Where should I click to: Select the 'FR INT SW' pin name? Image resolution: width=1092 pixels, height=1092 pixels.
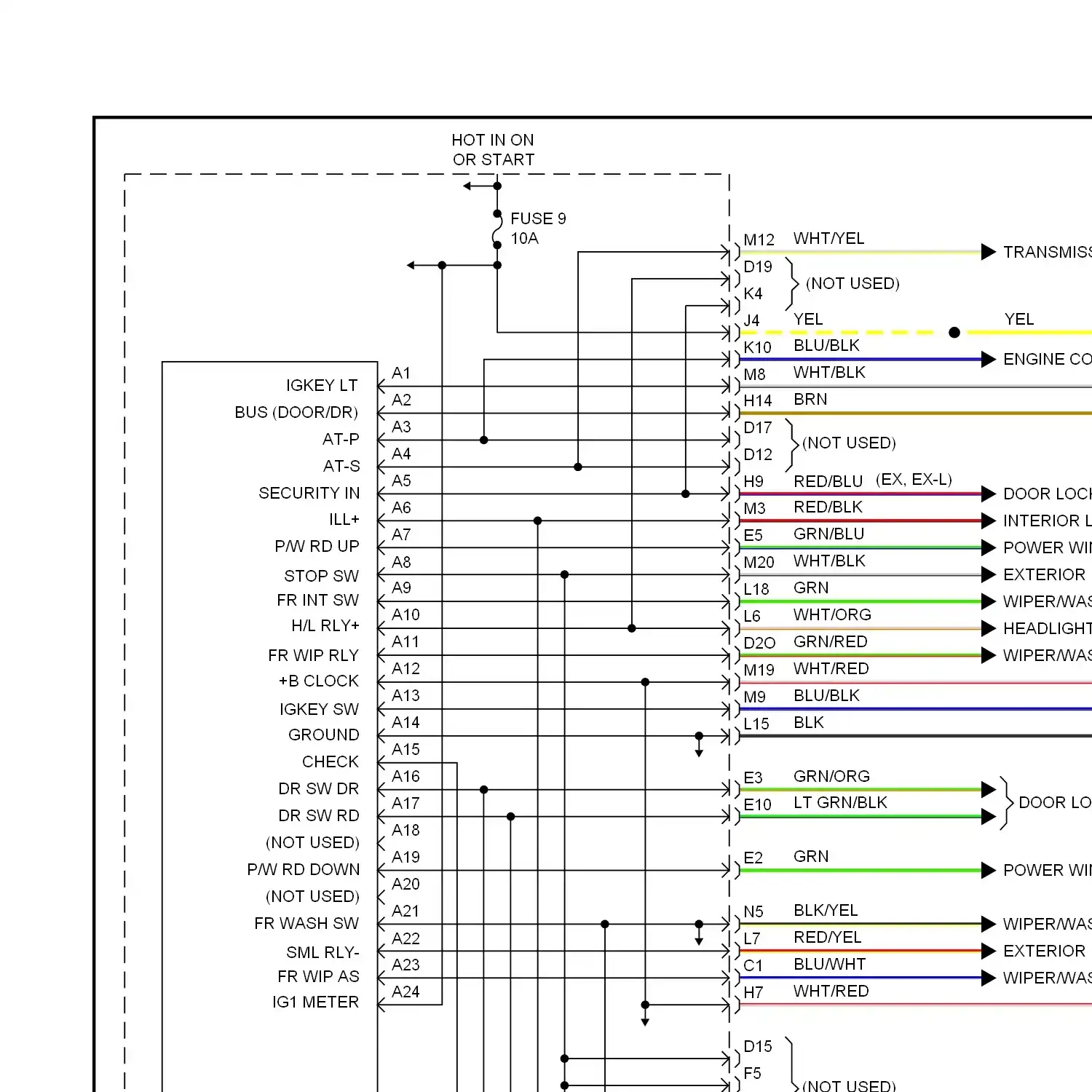(x=317, y=600)
